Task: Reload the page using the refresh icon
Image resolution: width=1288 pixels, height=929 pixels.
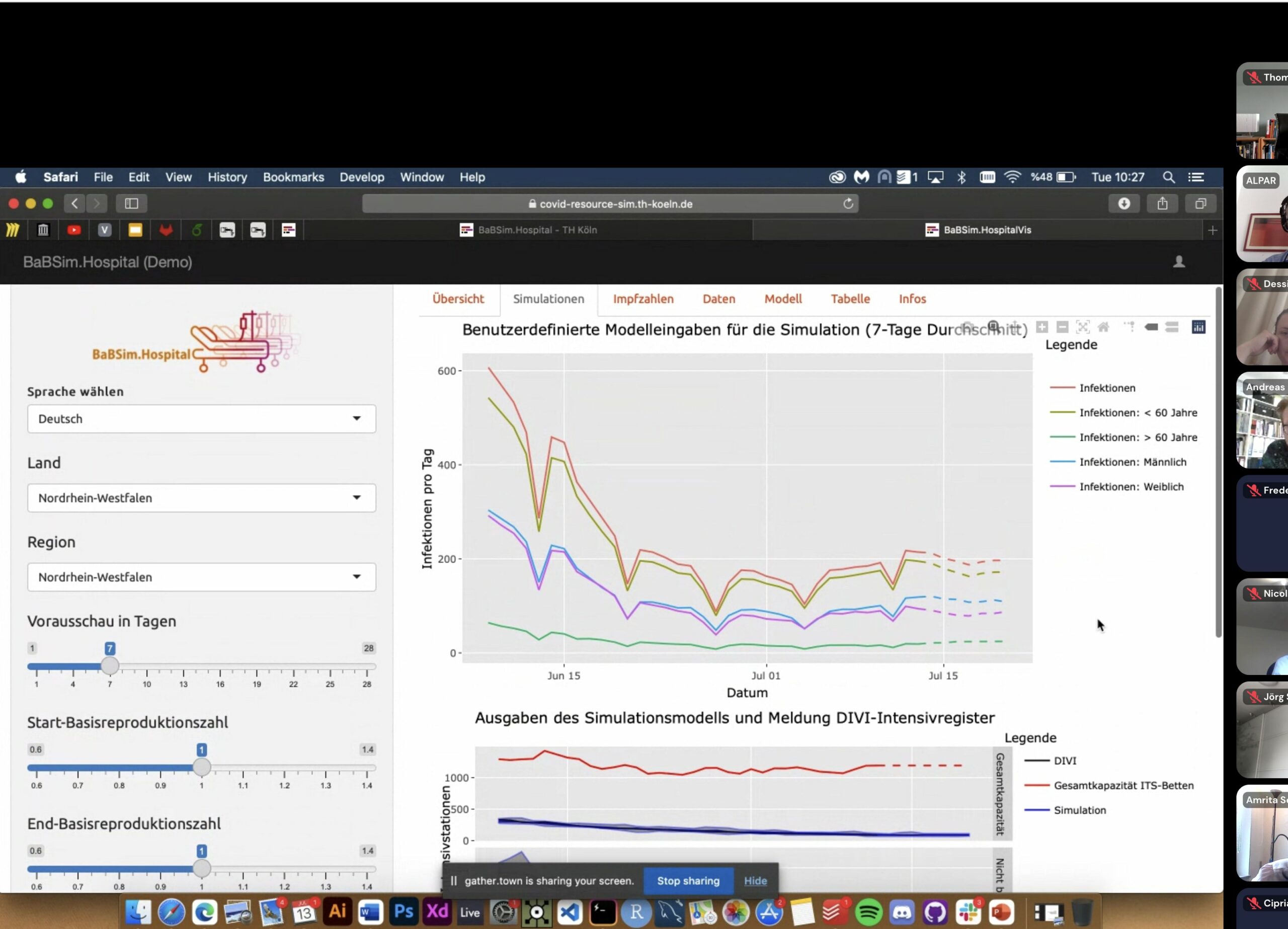Action: point(848,204)
